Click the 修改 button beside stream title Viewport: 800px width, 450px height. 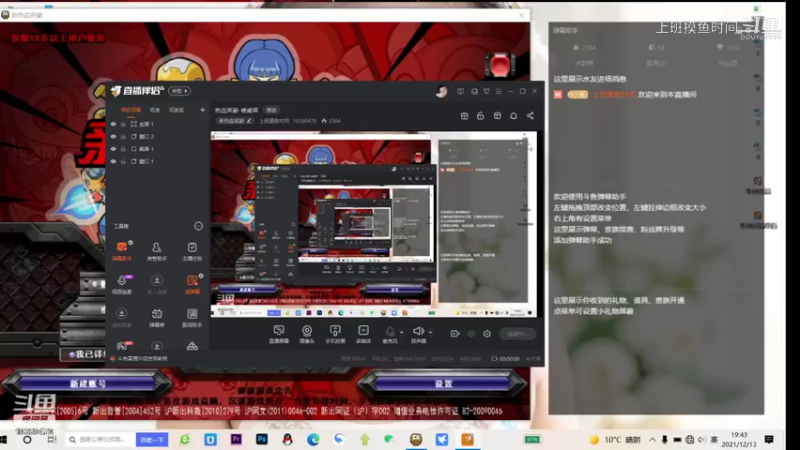click(271, 110)
